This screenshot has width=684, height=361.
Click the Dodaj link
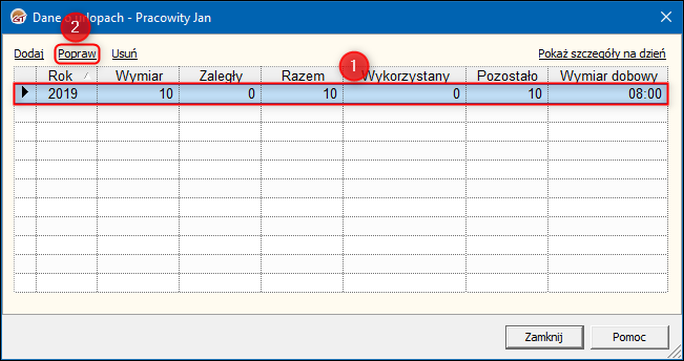pos(29,54)
